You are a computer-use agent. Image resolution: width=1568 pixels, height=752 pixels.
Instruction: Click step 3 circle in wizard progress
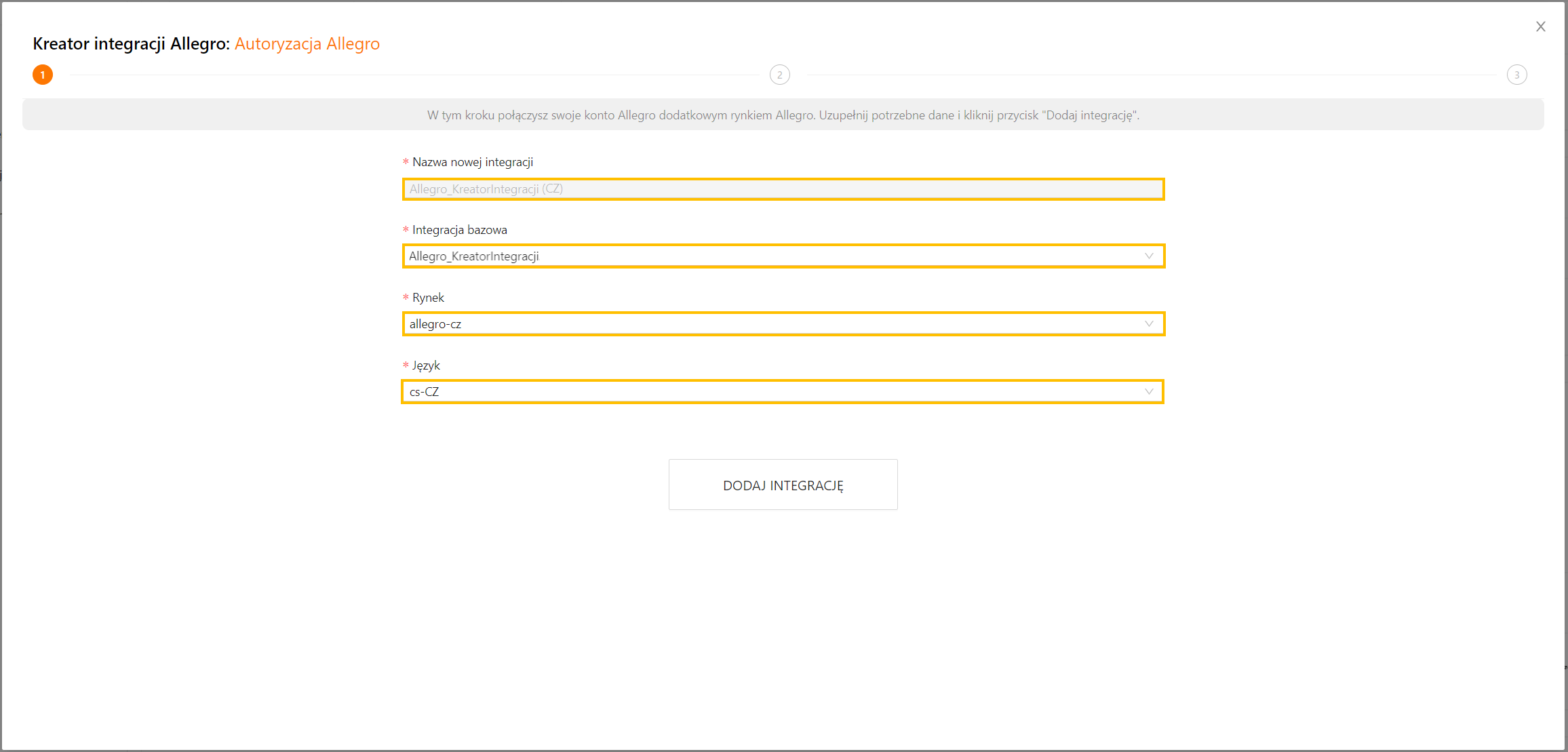[x=1516, y=75]
